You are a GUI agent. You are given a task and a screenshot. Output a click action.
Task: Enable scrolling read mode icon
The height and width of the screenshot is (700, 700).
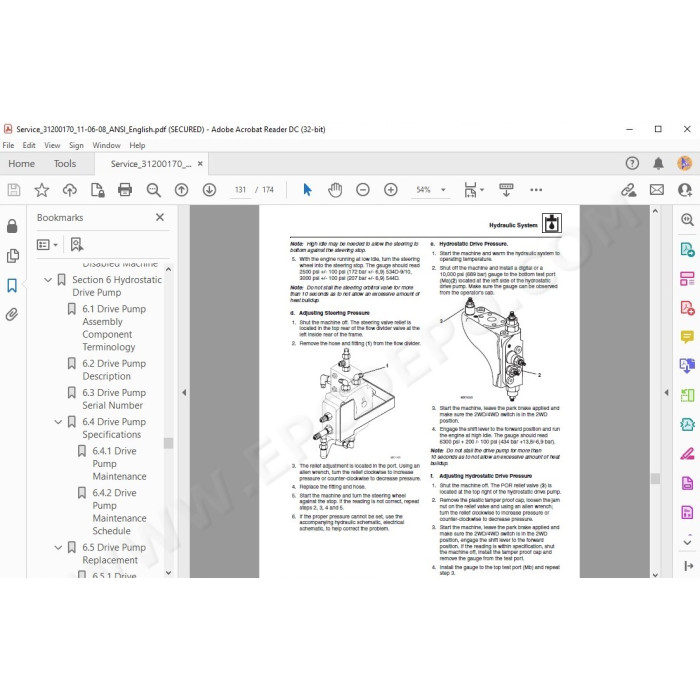point(506,190)
